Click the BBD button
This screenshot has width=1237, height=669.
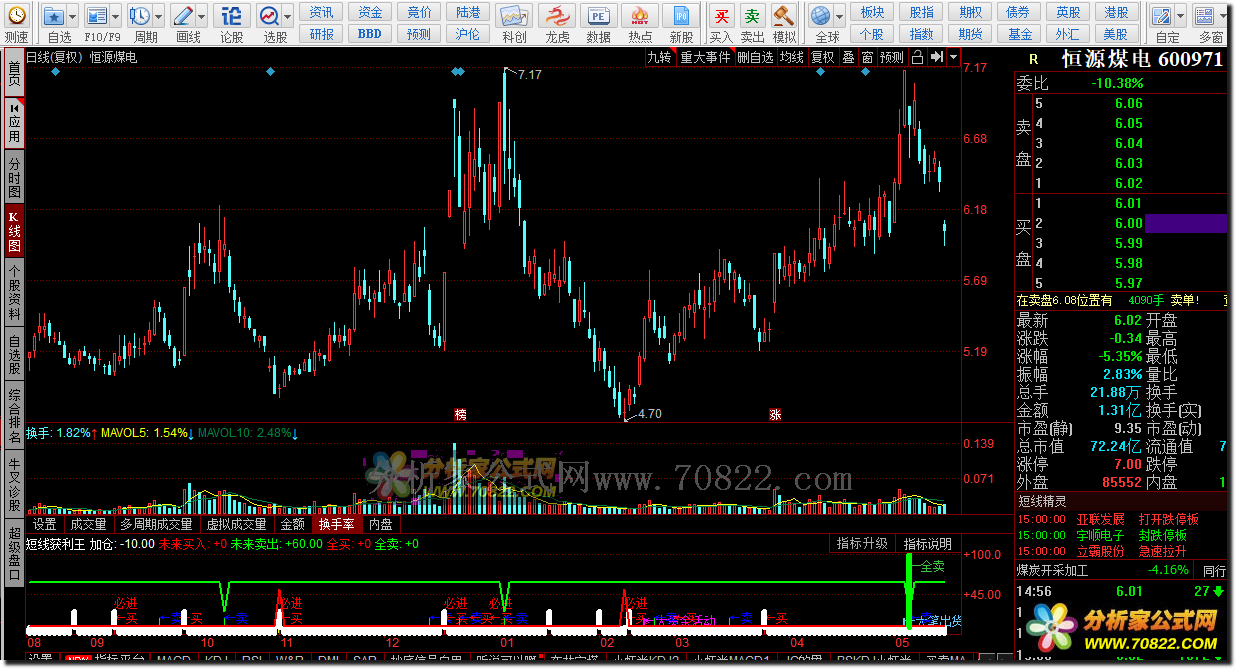coord(370,33)
